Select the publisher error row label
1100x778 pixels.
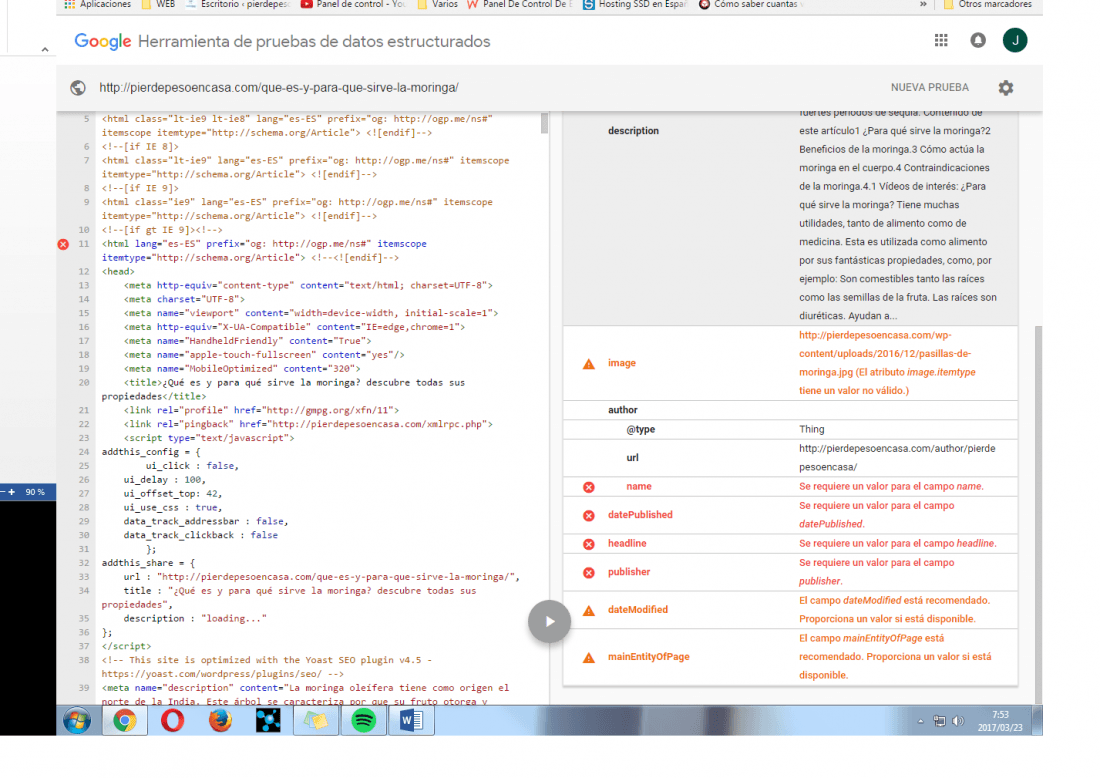[x=629, y=572]
